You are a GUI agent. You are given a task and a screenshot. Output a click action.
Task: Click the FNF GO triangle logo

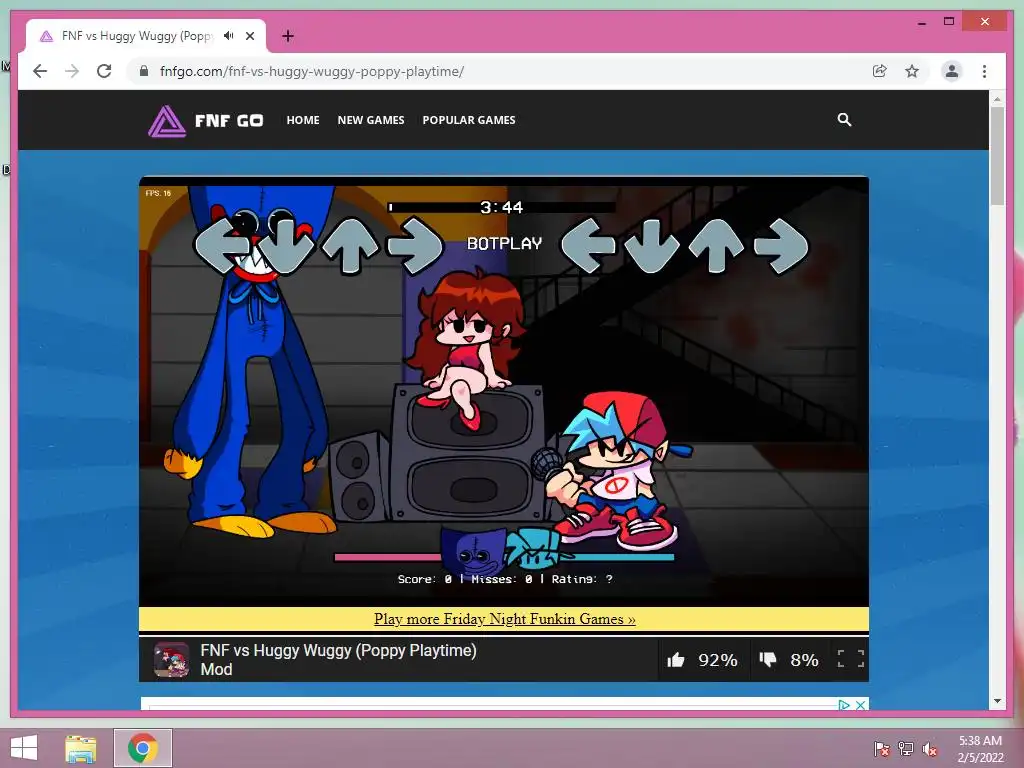[167, 121]
